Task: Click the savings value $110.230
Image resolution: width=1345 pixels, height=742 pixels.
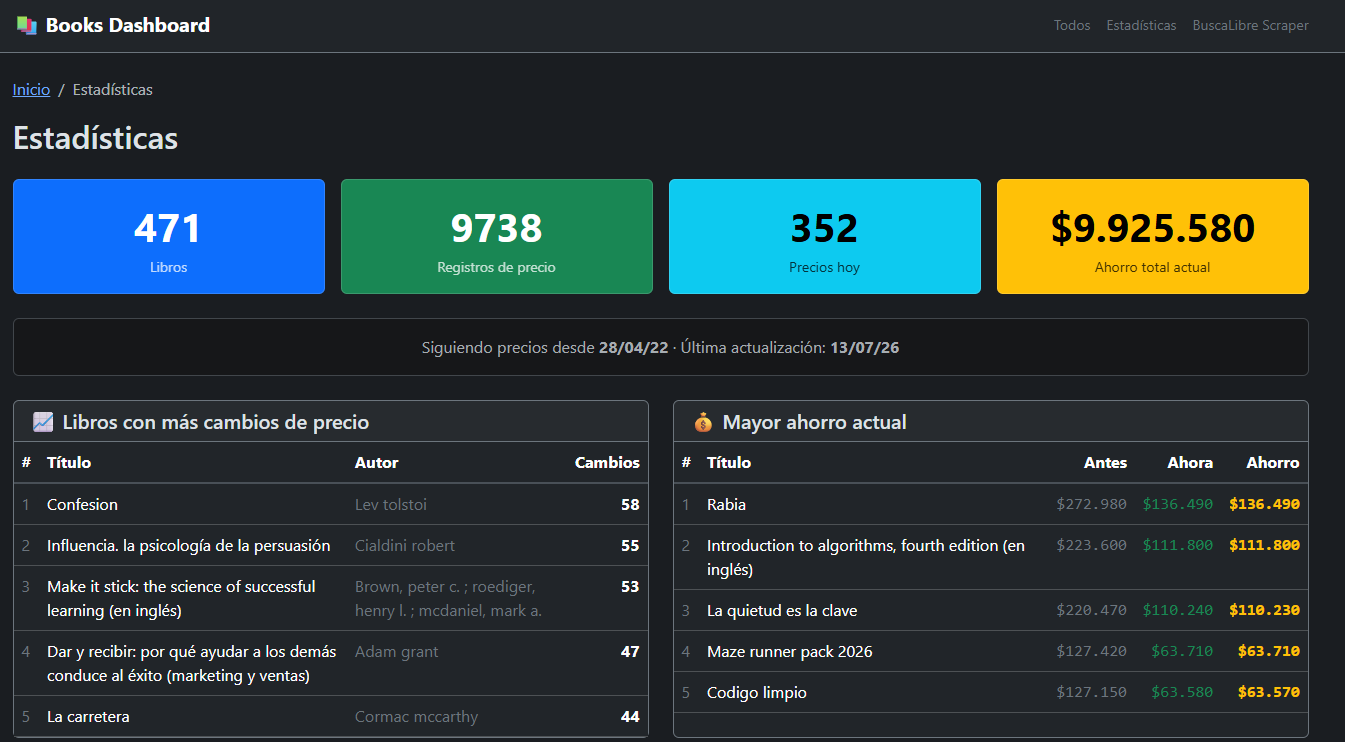Action: point(1265,611)
